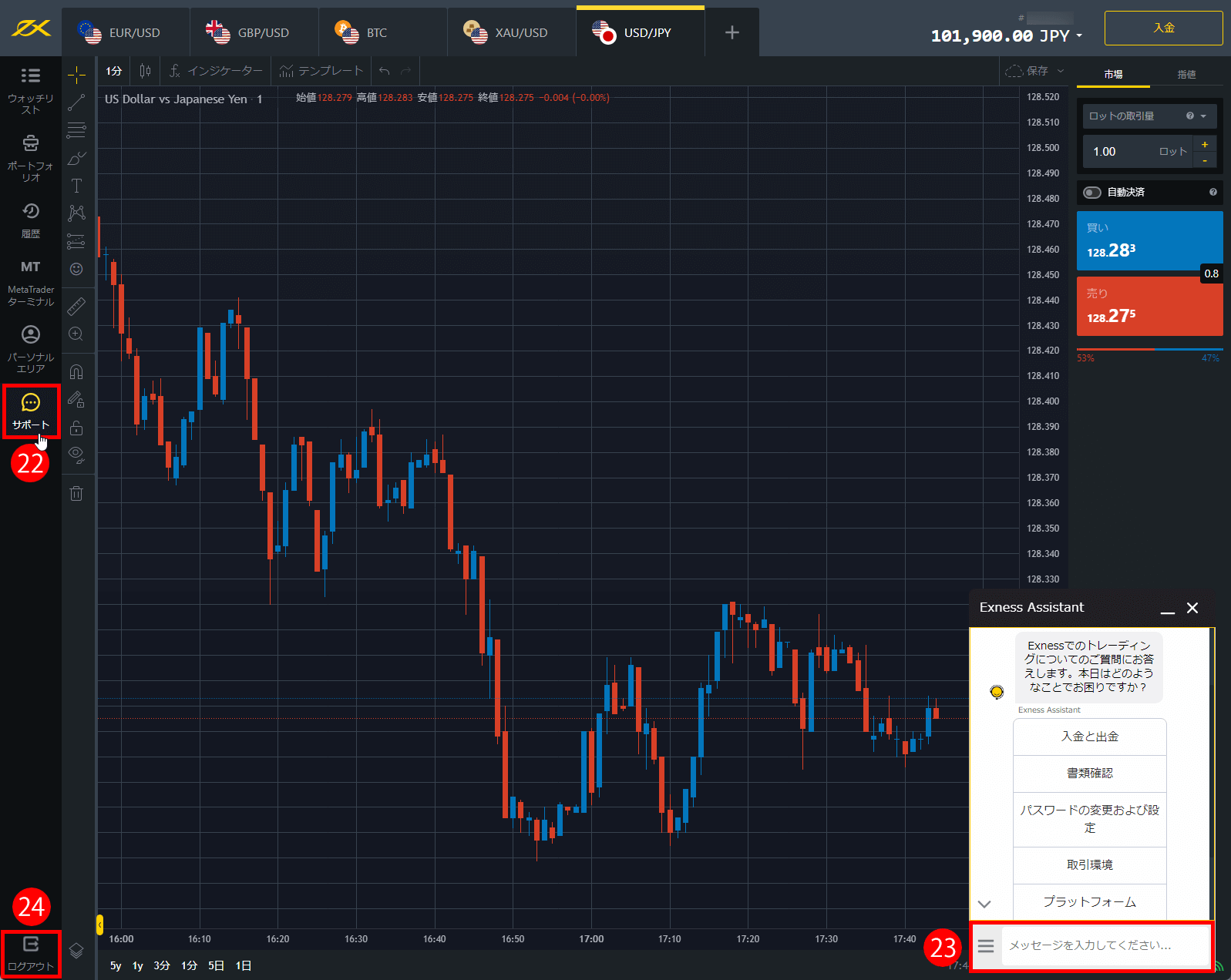Open the Watchlist panel icon
This screenshot has height=980, width=1231.
[30, 76]
